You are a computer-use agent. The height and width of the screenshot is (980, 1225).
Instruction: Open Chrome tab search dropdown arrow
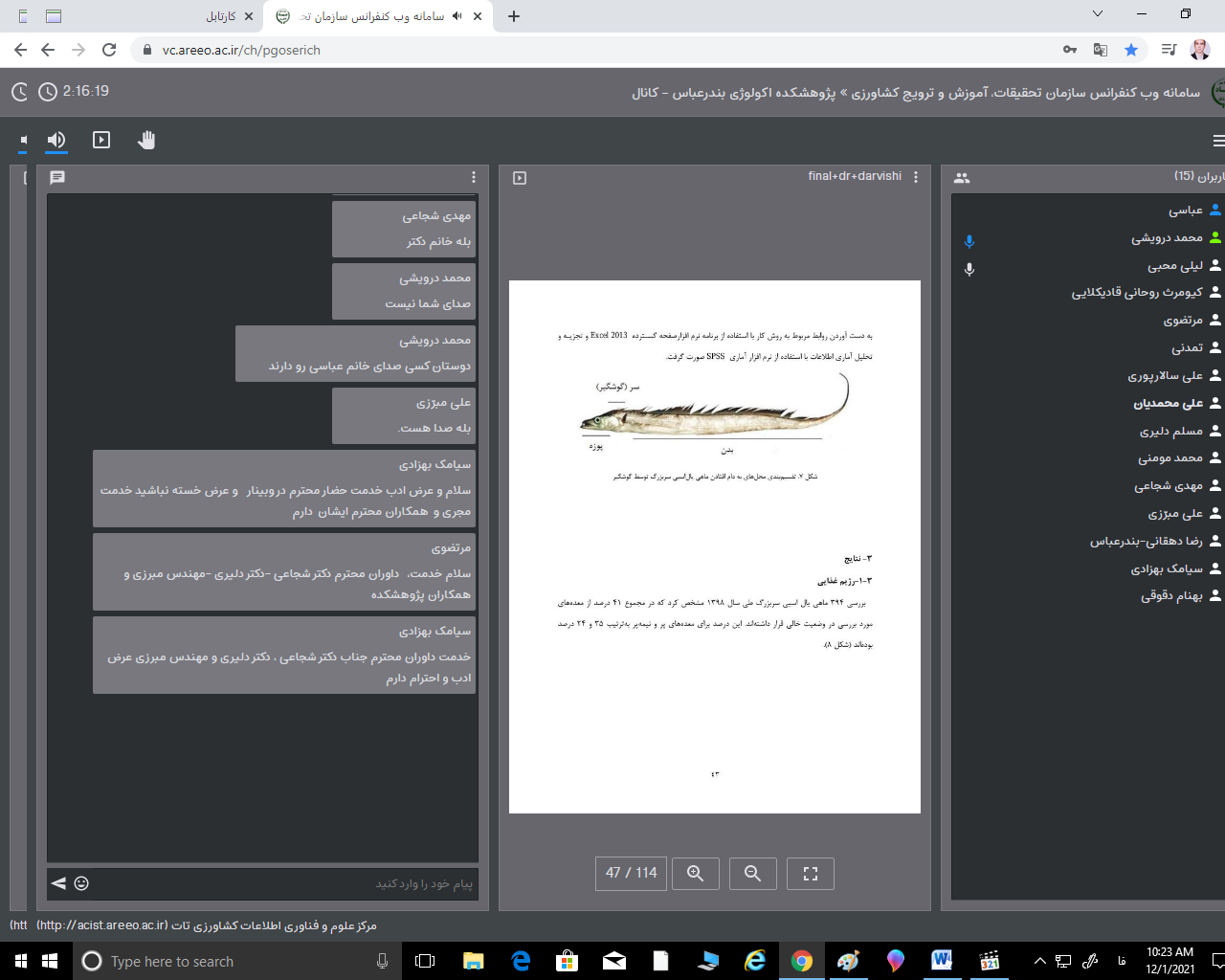(x=1097, y=14)
